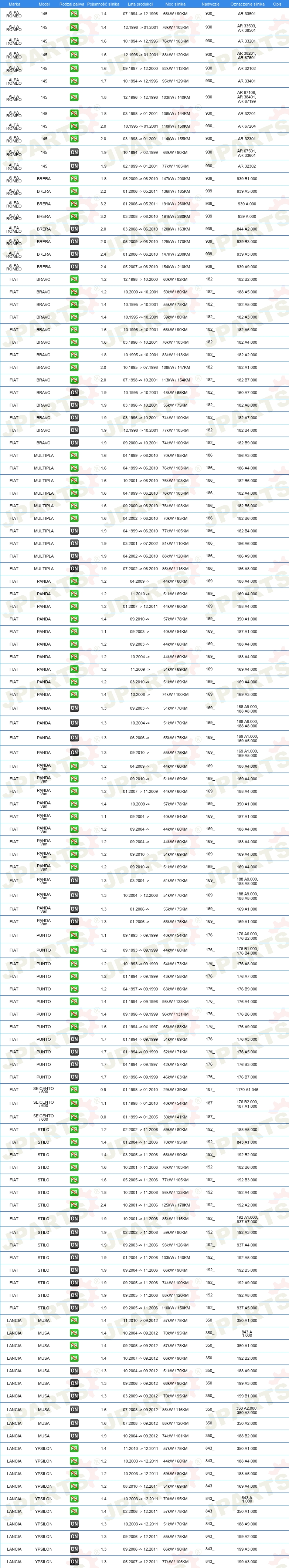Click the engine code 192 A1.000, 937 A7.000

[x=247, y=1219]
